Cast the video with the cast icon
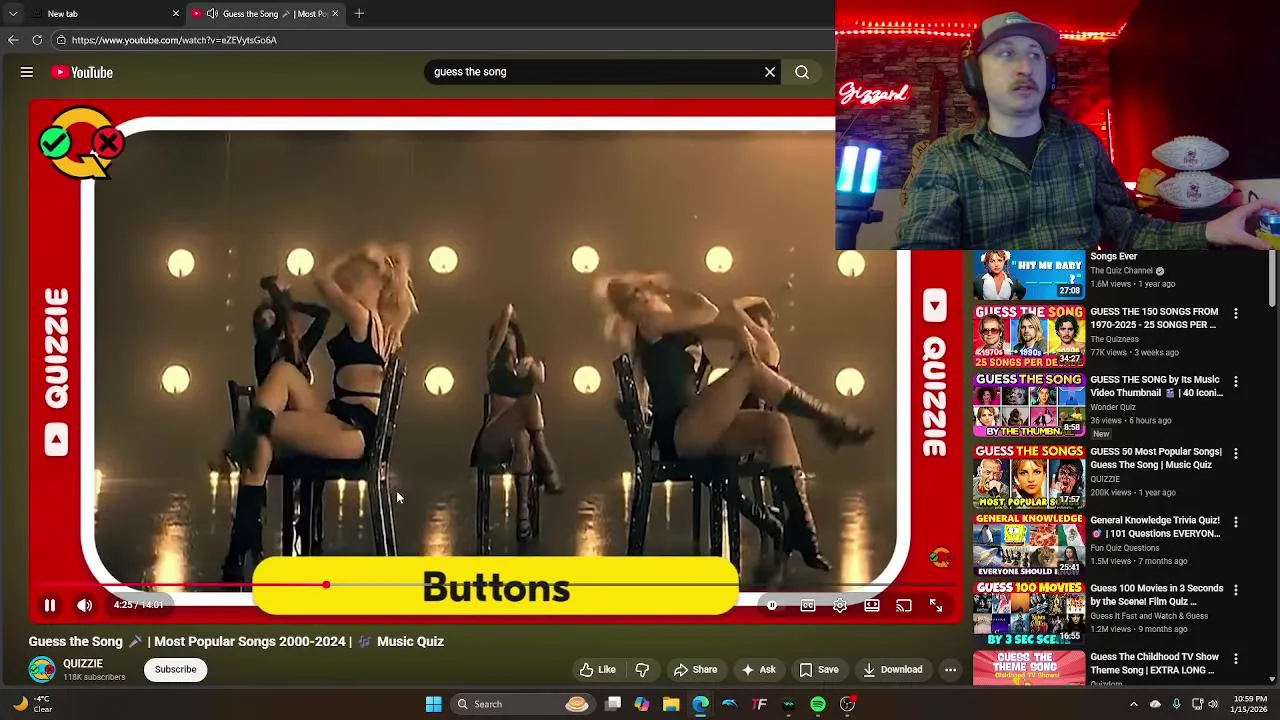Screen dimensions: 1280x720 click(904, 605)
